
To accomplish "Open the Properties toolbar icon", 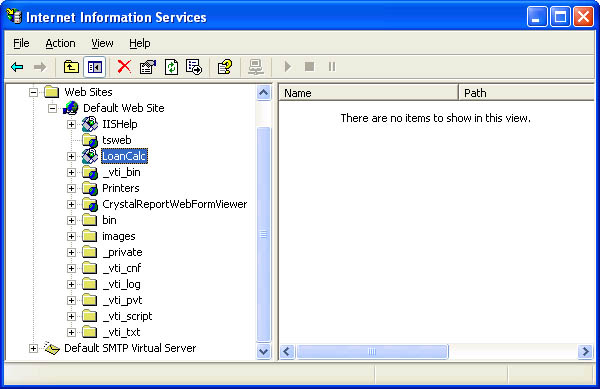I will coord(148,67).
